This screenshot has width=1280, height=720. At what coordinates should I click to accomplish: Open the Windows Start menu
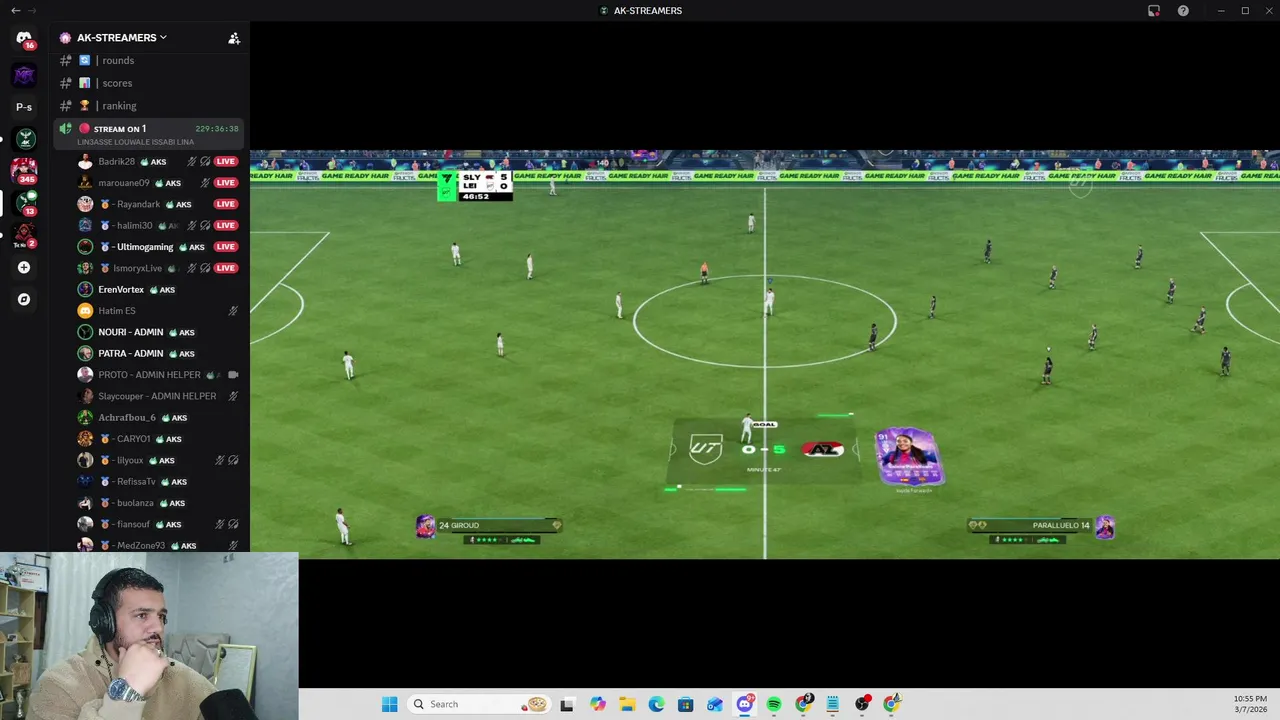(x=389, y=704)
